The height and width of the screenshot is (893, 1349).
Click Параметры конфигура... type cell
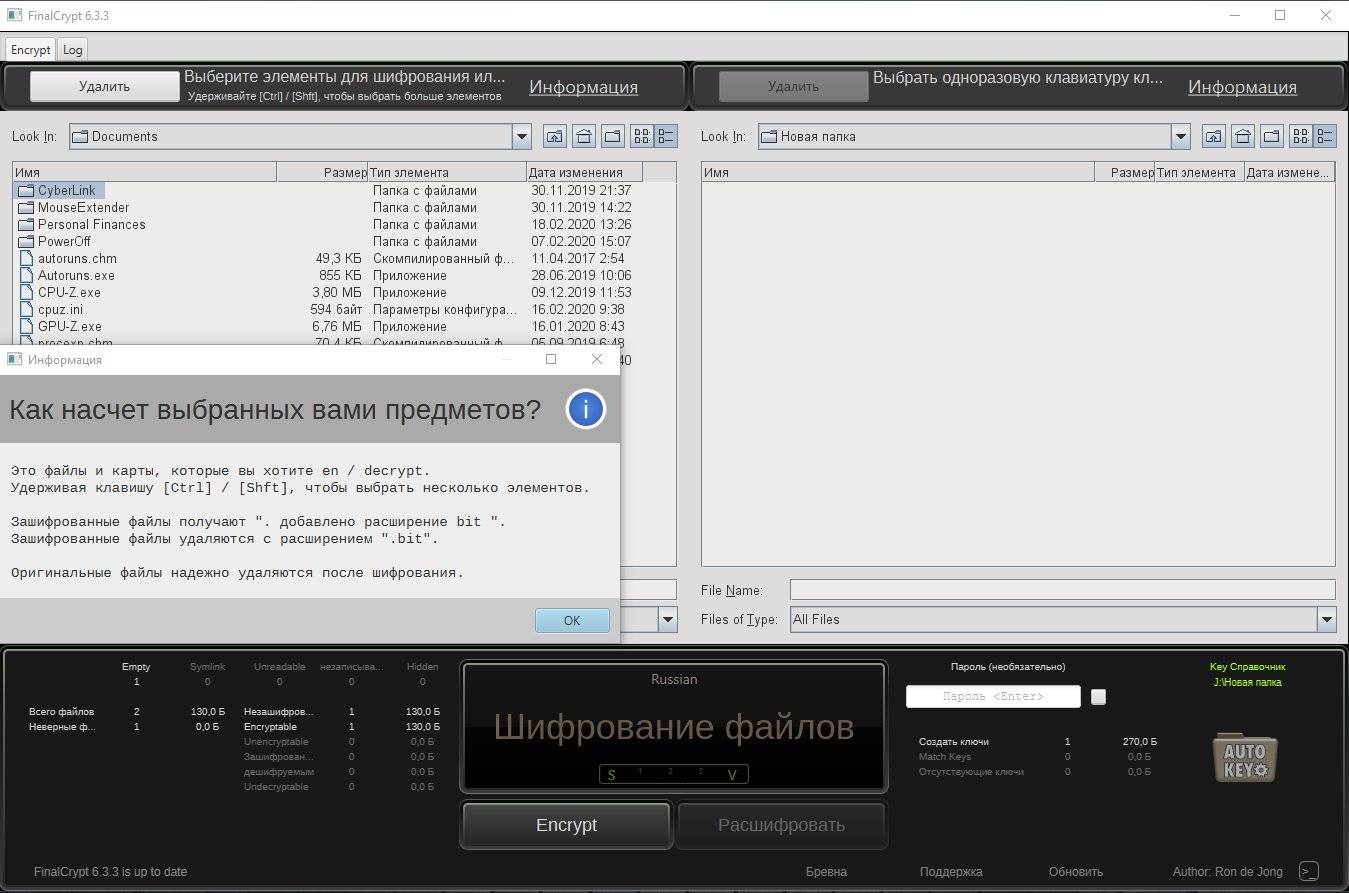445,309
